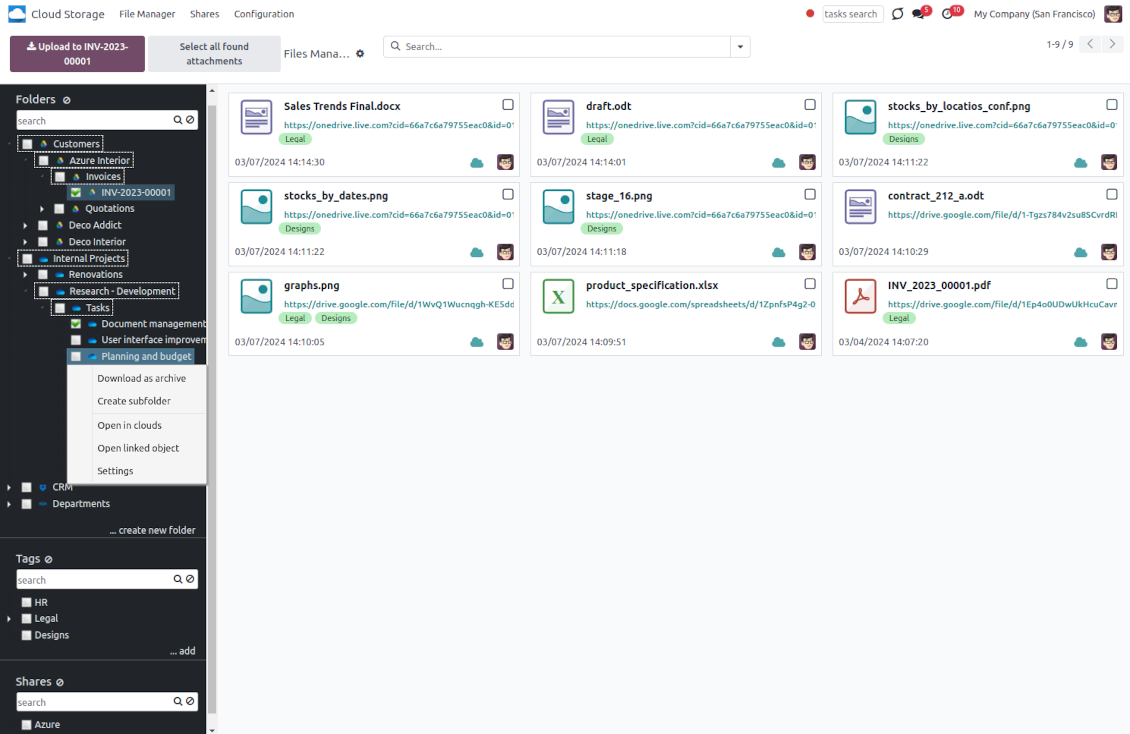Choose Create subfolder from context menu
The width and height of the screenshot is (1130, 734).
point(134,401)
